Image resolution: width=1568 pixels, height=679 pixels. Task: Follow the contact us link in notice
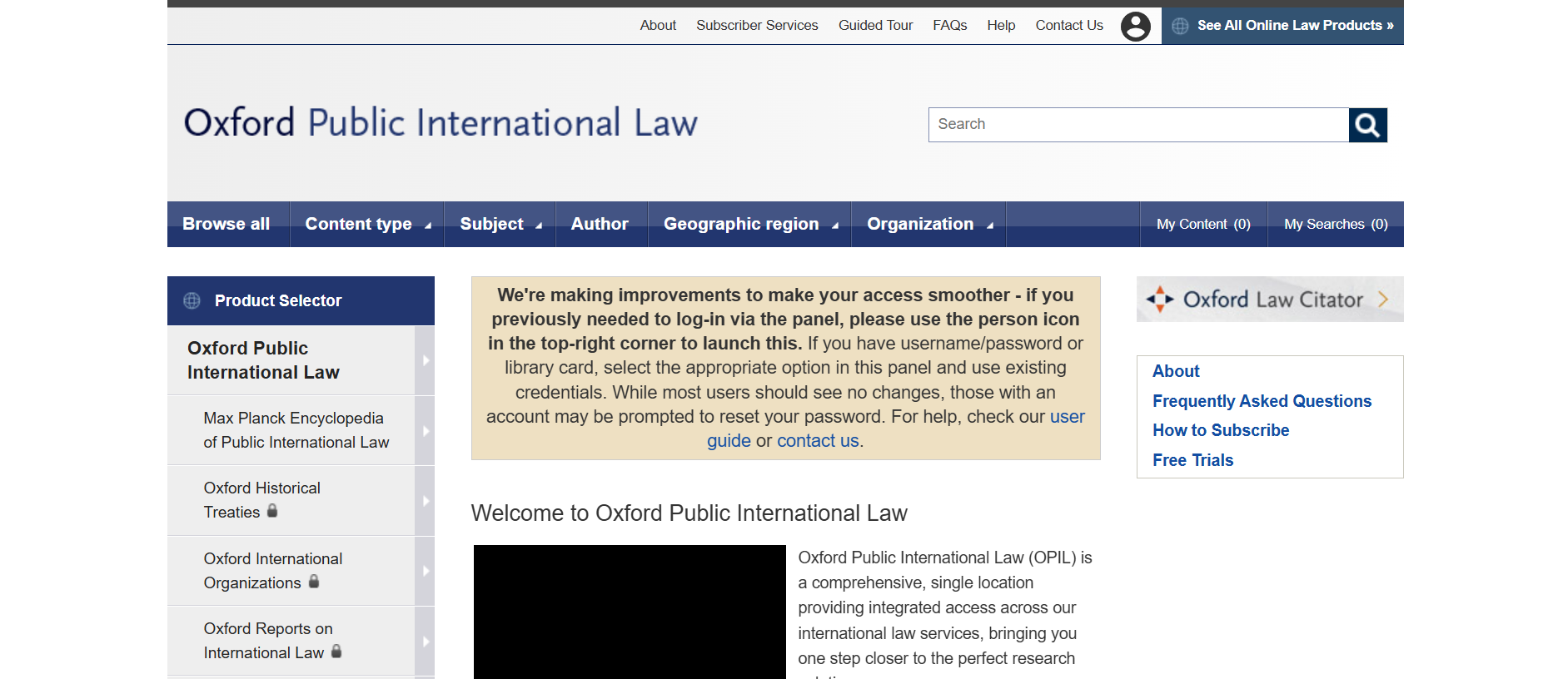[x=817, y=441]
